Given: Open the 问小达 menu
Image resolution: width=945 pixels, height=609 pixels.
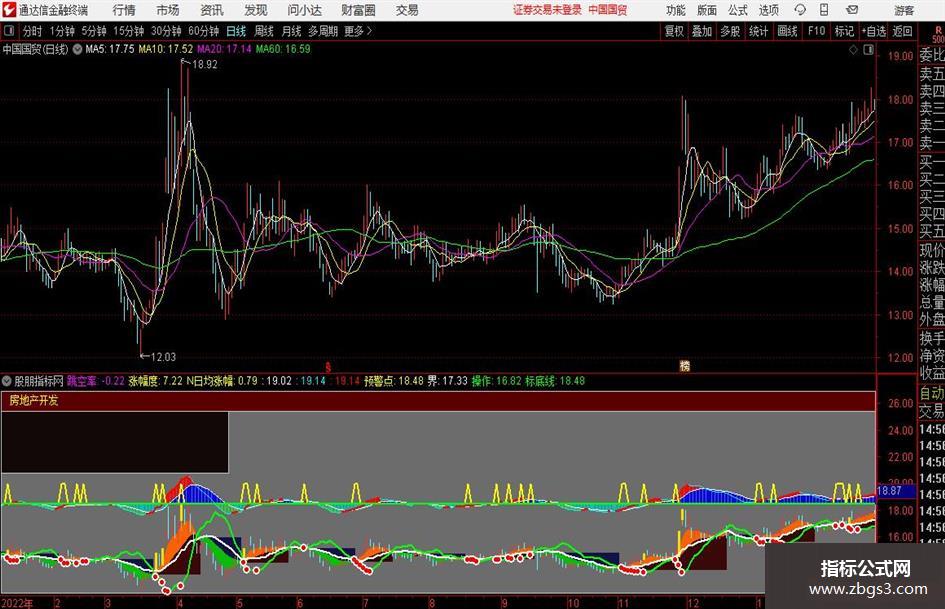Looking at the screenshot, I should click(305, 10).
